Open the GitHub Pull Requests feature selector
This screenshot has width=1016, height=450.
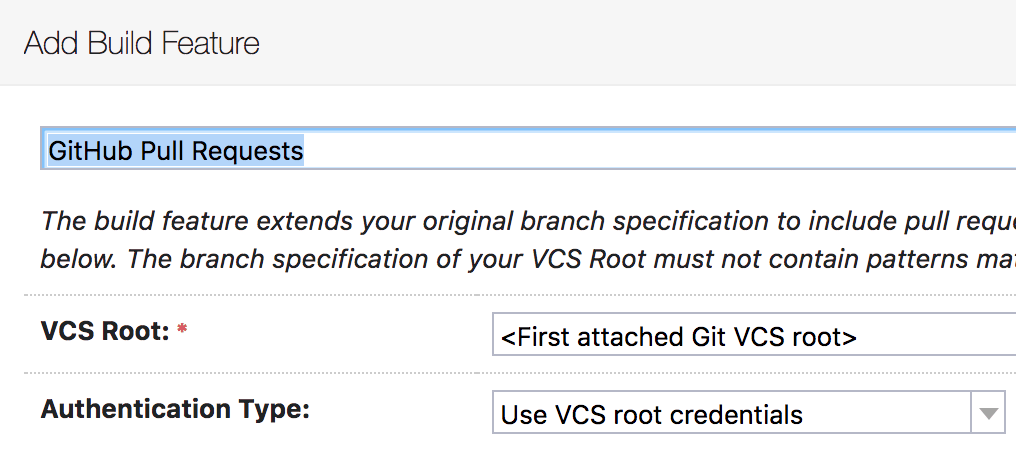point(528,150)
